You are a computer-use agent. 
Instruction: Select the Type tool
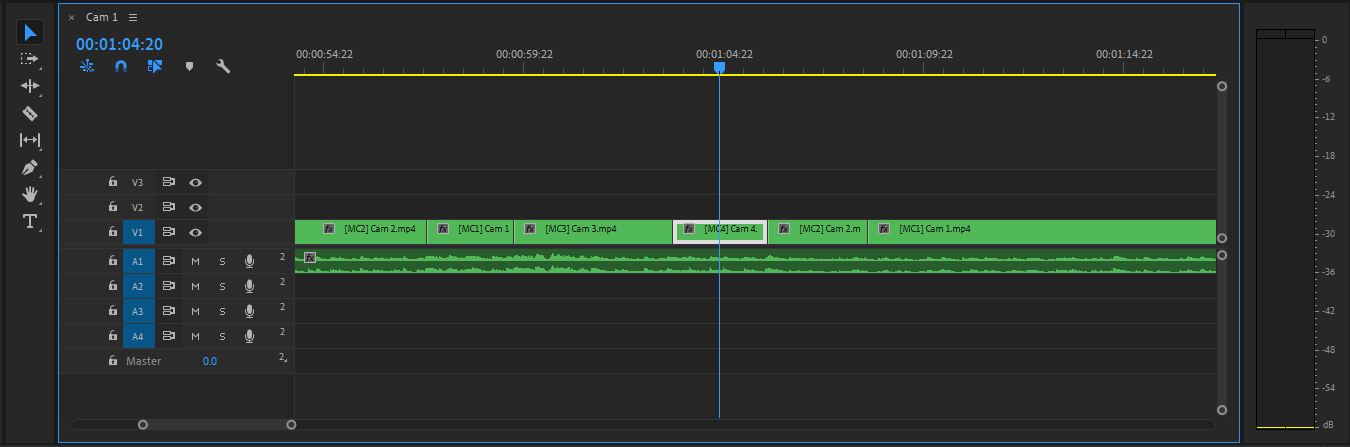click(x=30, y=221)
